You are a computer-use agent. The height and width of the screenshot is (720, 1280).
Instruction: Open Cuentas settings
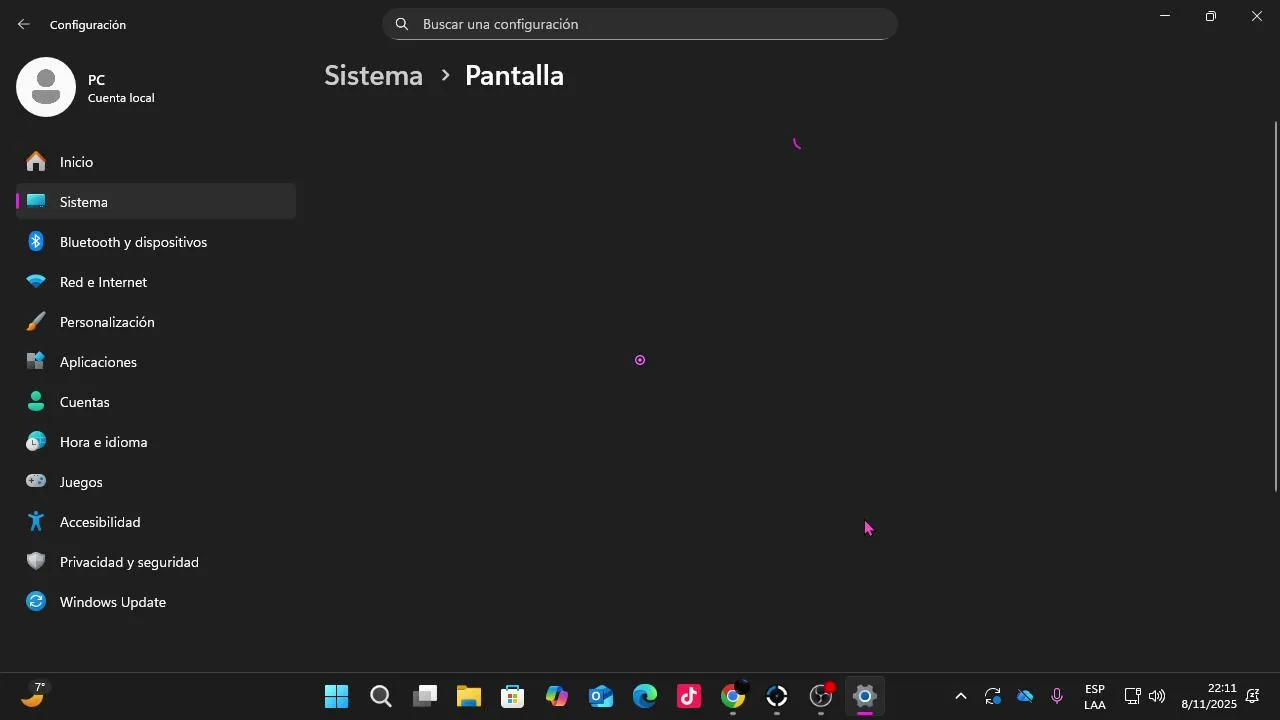pos(156,402)
